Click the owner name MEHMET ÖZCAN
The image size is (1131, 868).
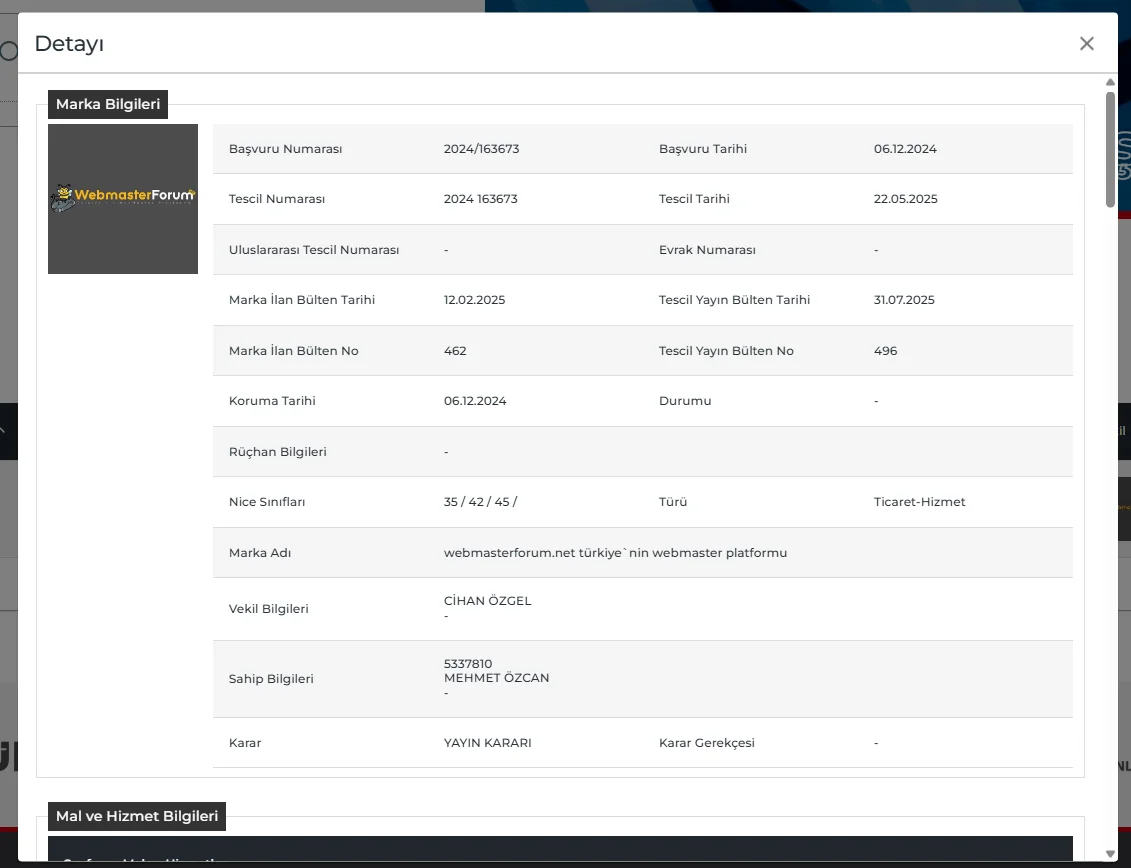496,678
